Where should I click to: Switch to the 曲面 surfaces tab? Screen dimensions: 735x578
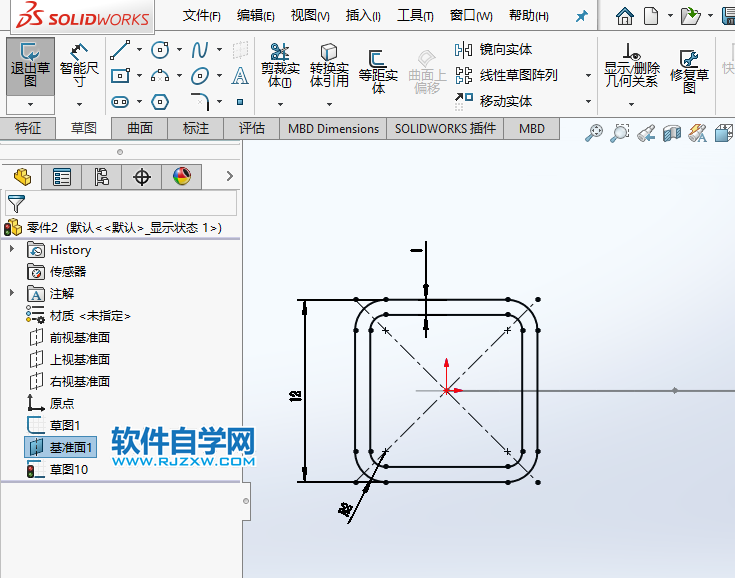(x=140, y=128)
